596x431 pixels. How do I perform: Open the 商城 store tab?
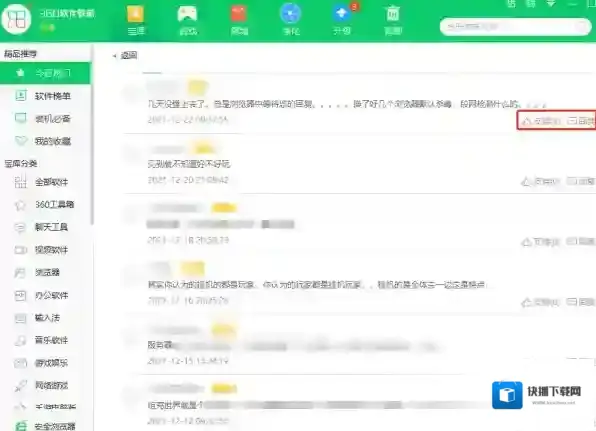coord(239,21)
